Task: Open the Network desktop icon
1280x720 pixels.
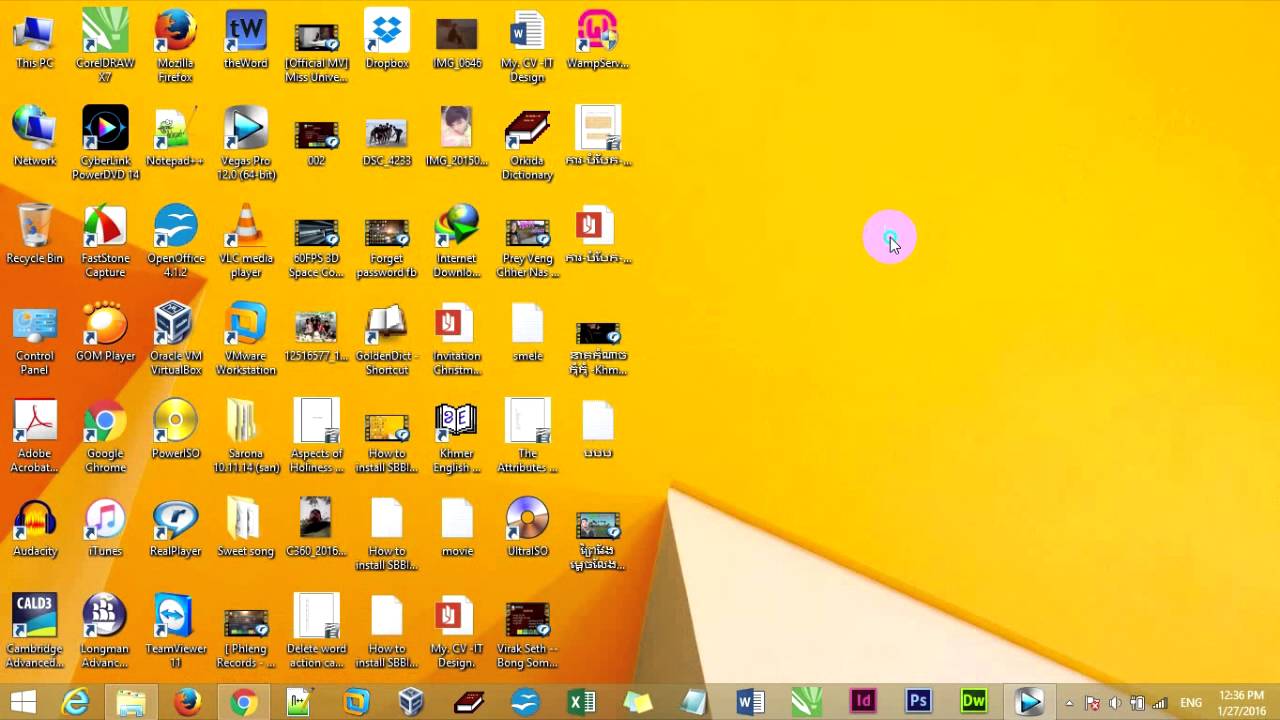Action: pyautogui.click(x=34, y=137)
